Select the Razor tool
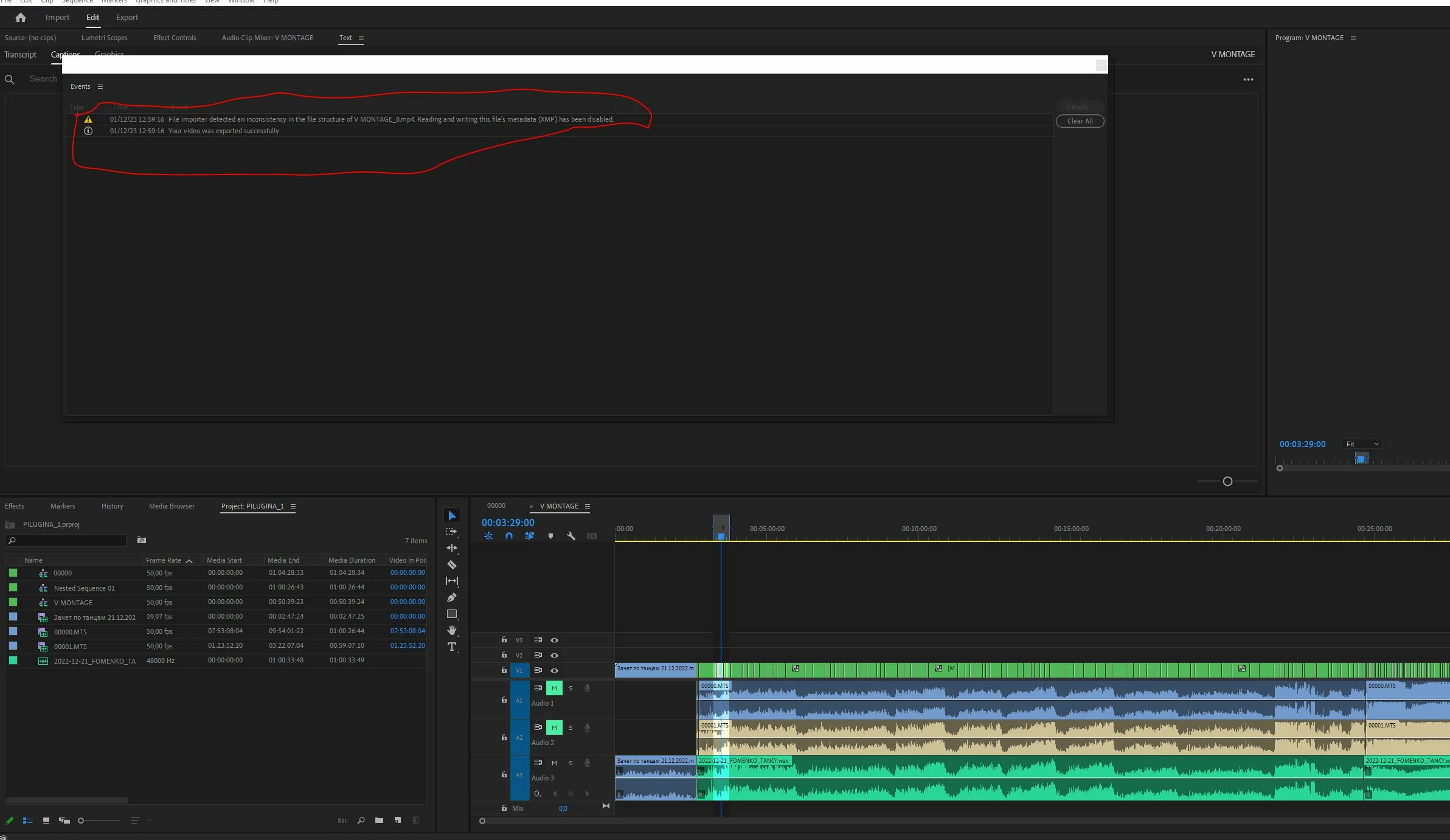 tap(452, 564)
